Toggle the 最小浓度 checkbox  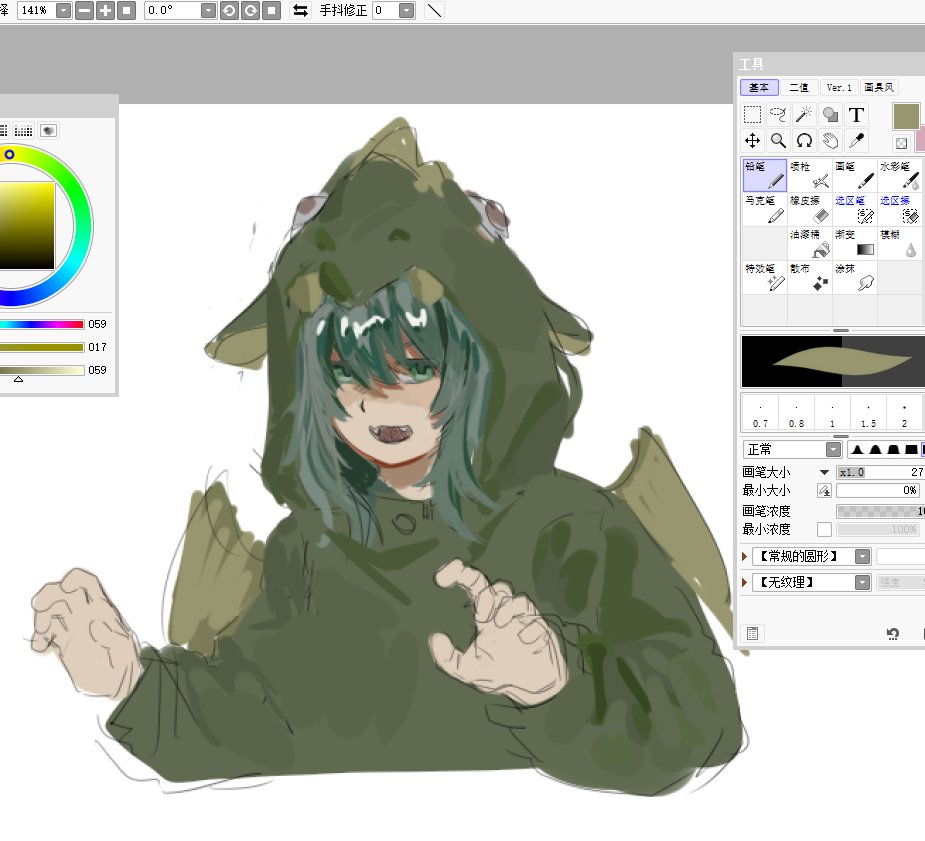(x=824, y=530)
